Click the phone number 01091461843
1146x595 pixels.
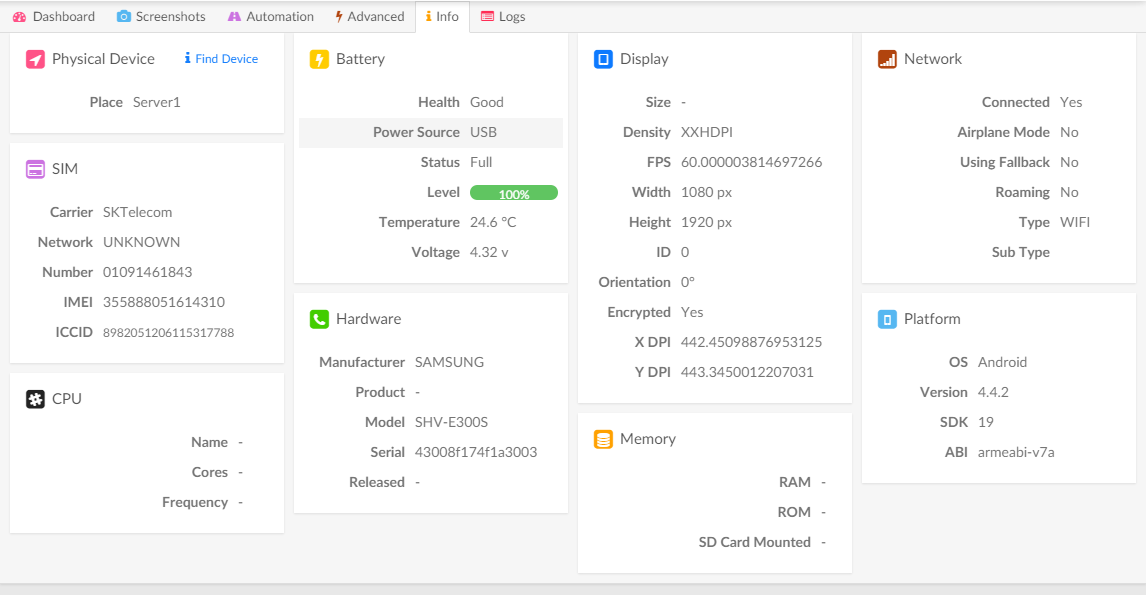(x=148, y=272)
